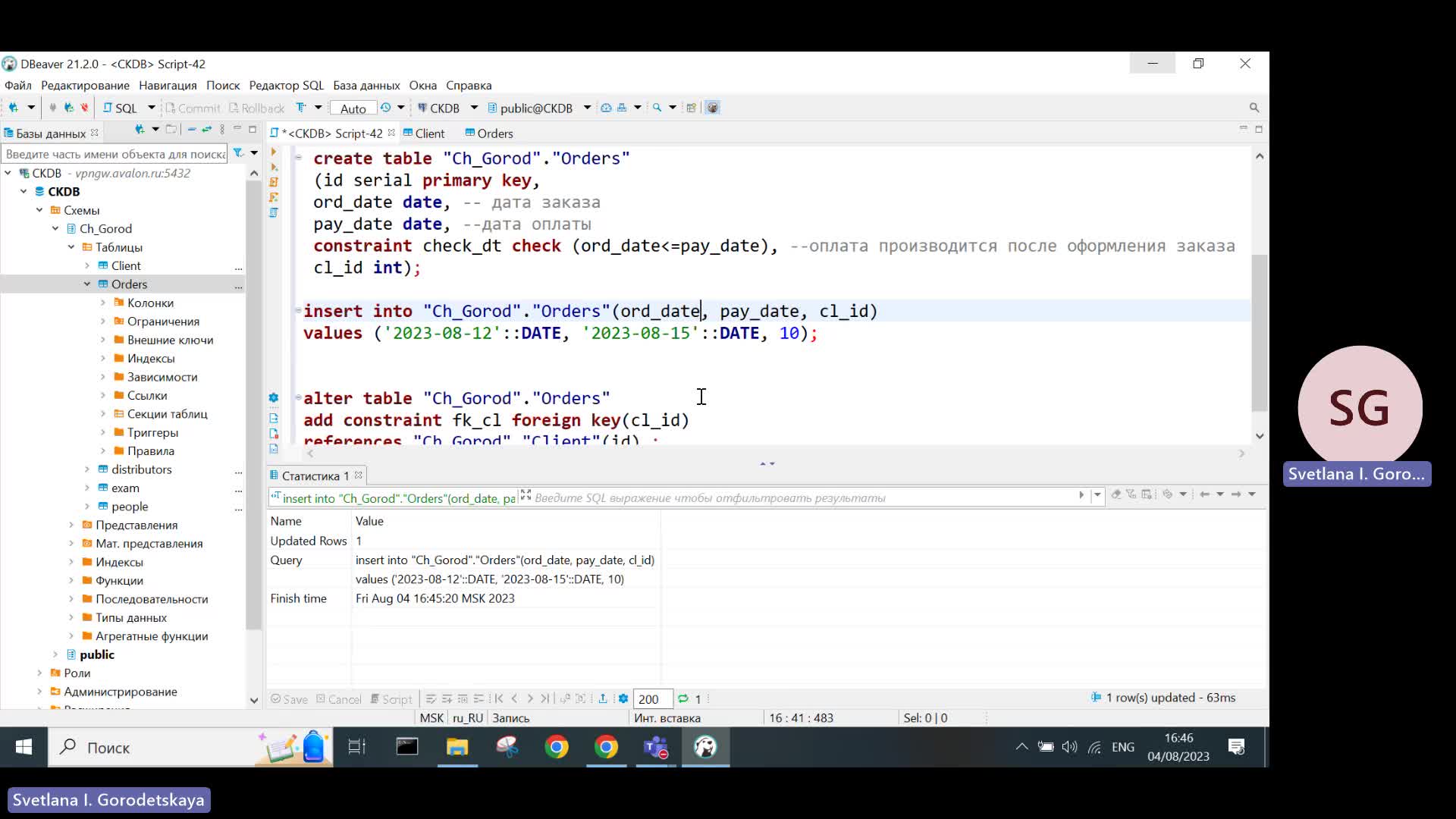Open the База данных menu

pyautogui.click(x=366, y=85)
